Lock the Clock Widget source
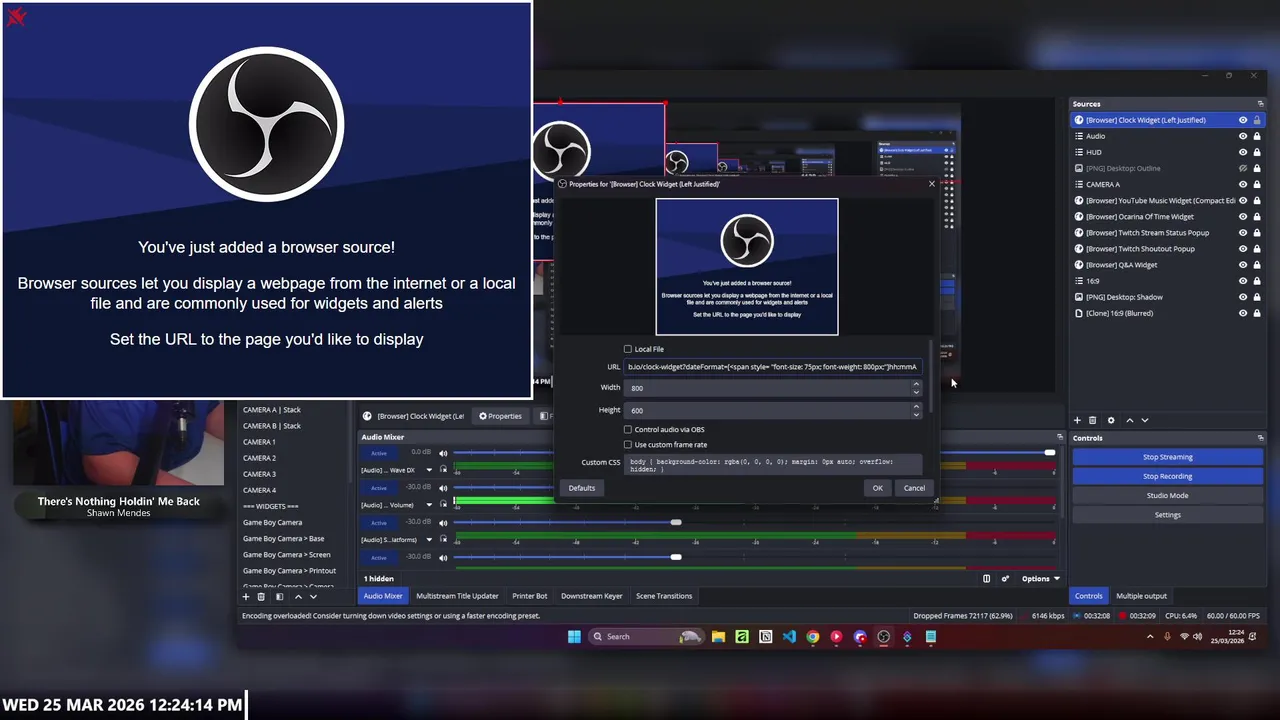The width and height of the screenshot is (1280, 720). tap(1257, 120)
